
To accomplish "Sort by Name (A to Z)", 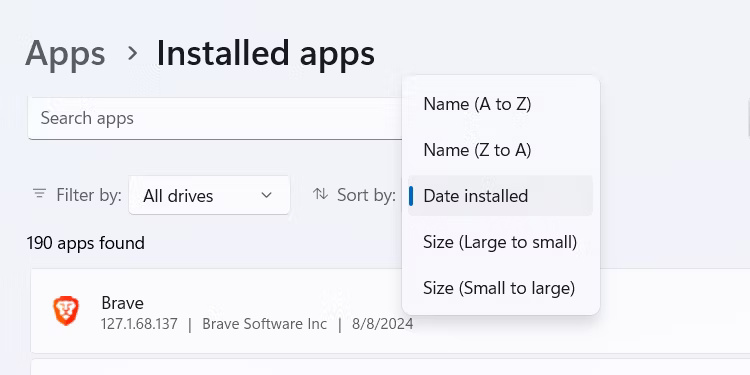I will coord(500,104).
